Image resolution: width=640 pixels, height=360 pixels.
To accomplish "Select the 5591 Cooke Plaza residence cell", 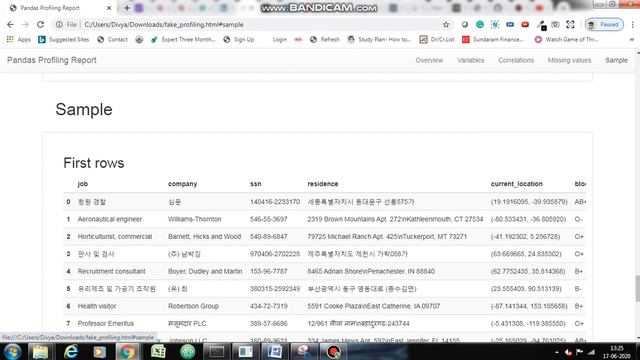I will pos(373,306).
